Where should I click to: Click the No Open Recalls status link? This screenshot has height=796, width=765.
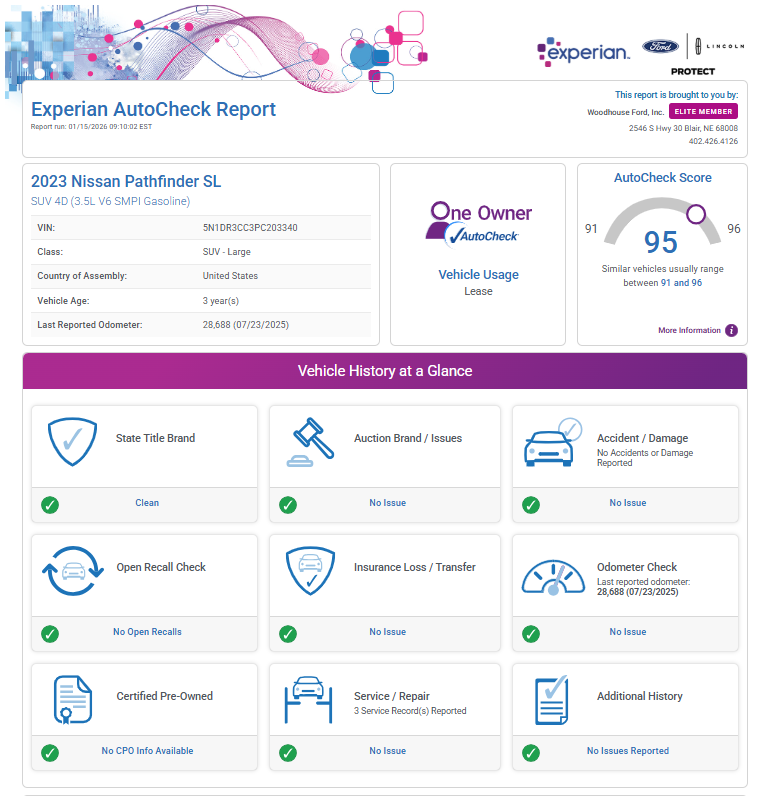(x=147, y=632)
